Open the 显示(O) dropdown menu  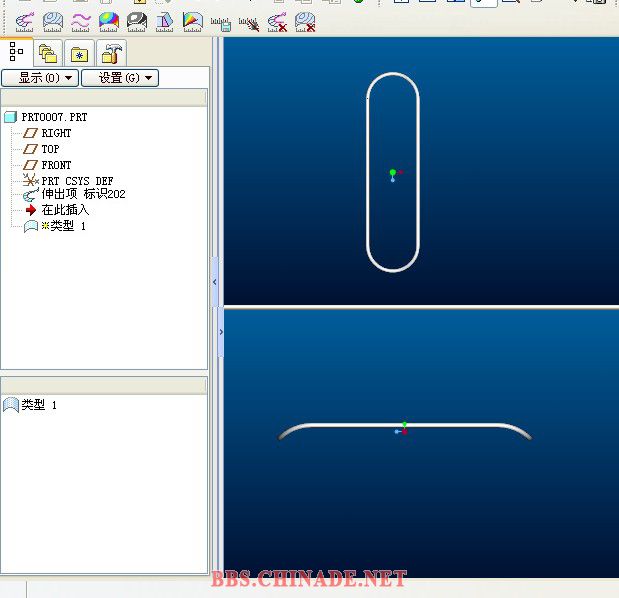click(40, 78)
